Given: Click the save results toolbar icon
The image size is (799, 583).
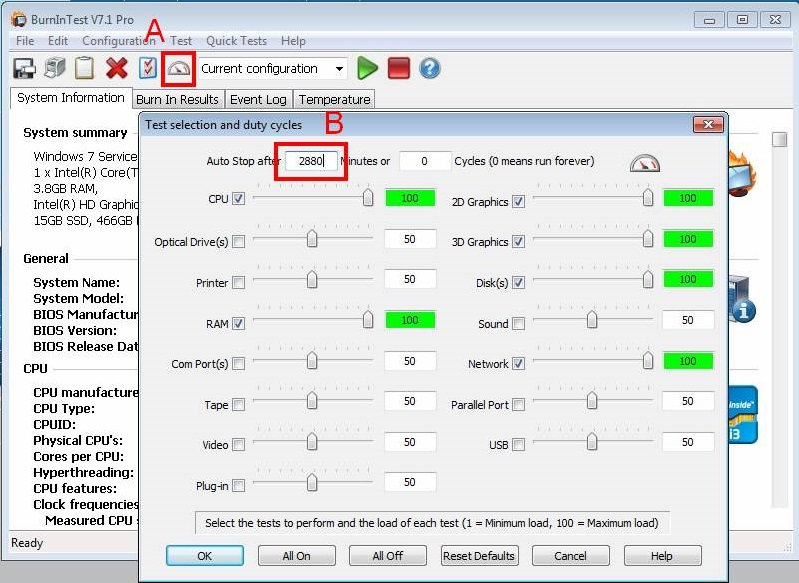Looking at the screenshot, I should (24, 68).
